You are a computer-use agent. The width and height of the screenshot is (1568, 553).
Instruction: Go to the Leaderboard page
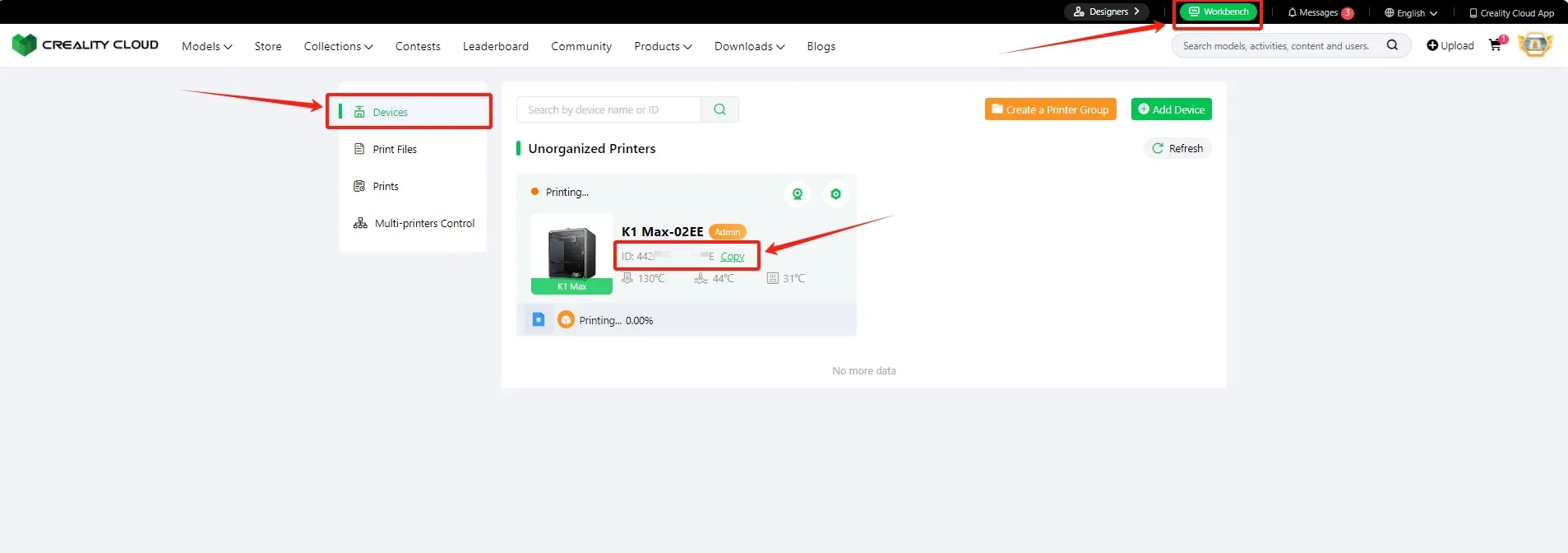click(x=495, y=46)
